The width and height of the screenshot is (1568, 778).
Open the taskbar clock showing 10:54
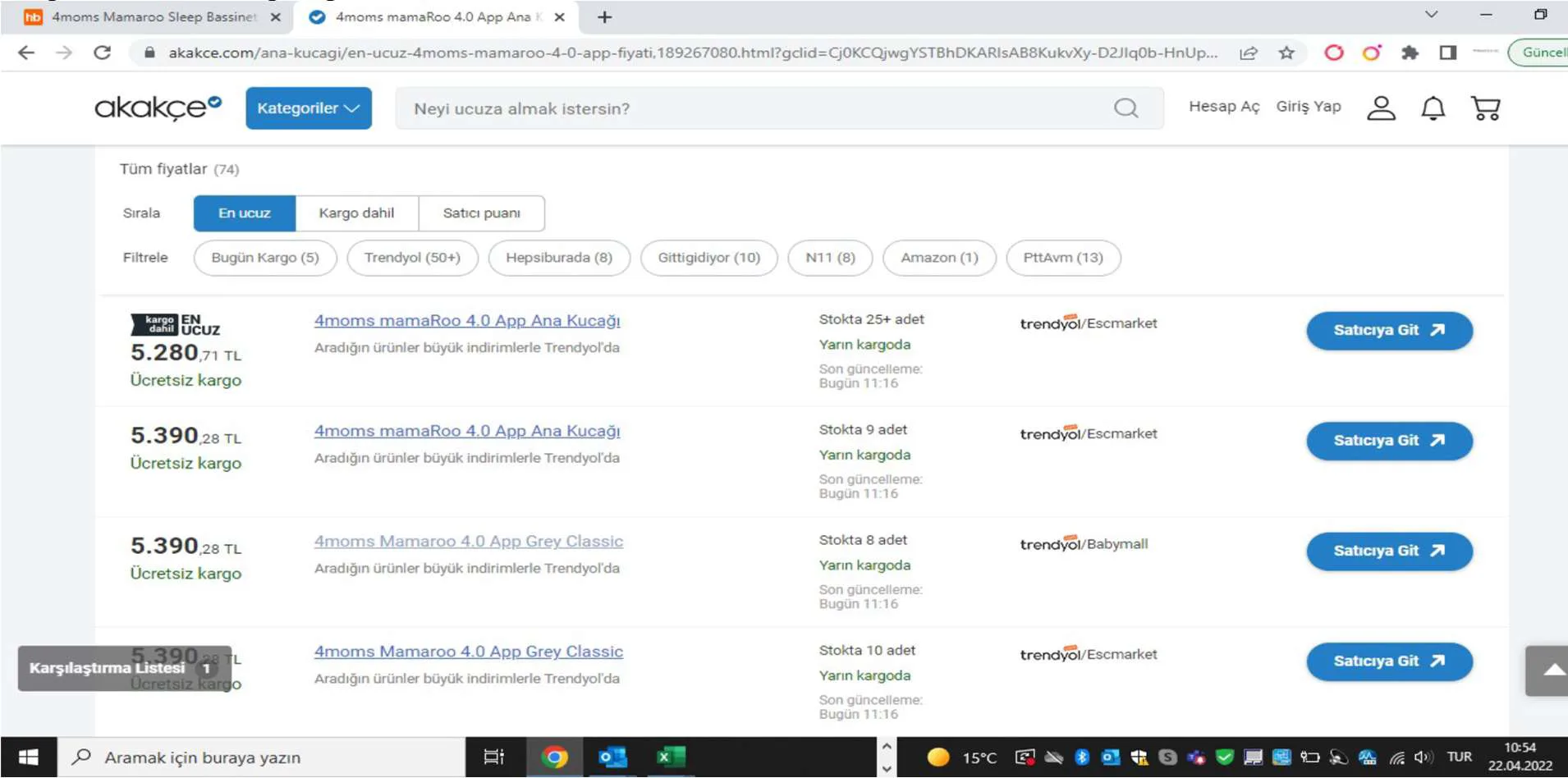pyautogui.click(x=1520, y=757)
